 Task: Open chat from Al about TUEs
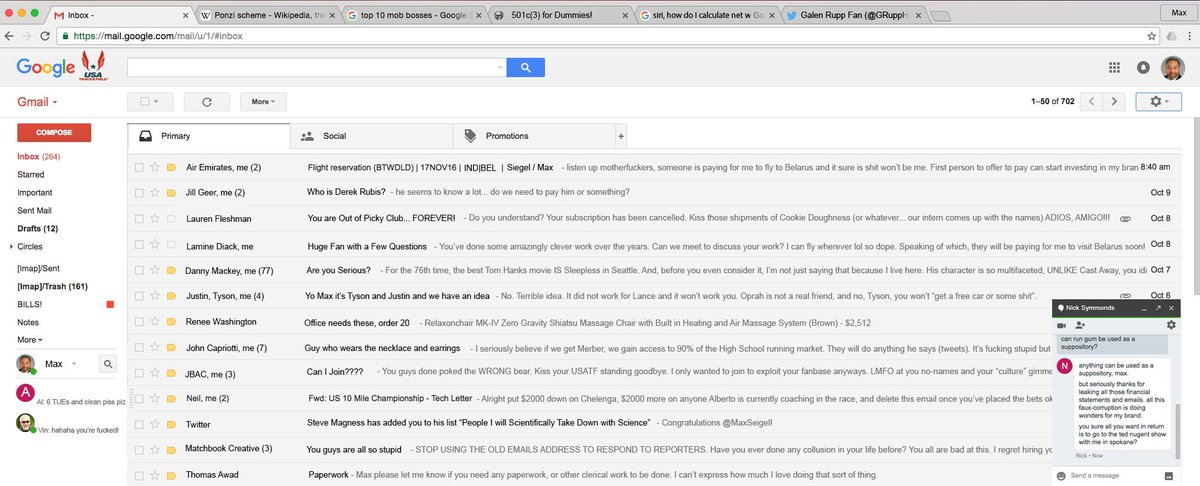pos(70,395)
